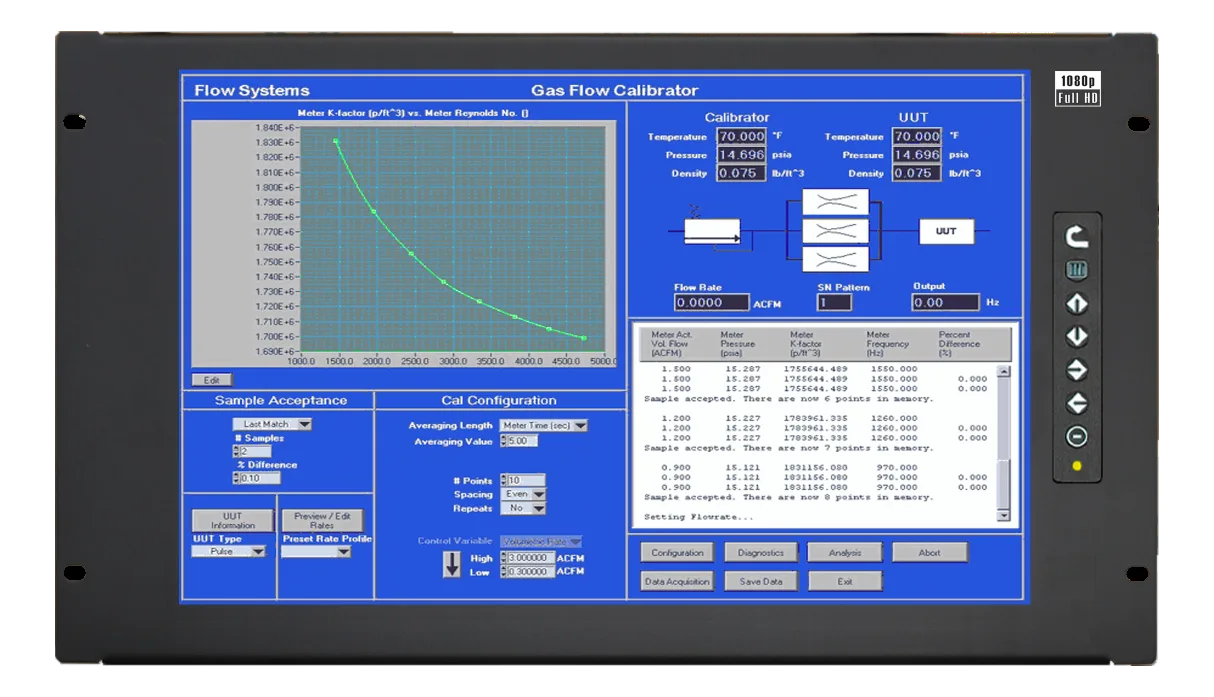Click the High ACFM stepper arrows
The image size is (1214, 697).
tap(503, 557)
